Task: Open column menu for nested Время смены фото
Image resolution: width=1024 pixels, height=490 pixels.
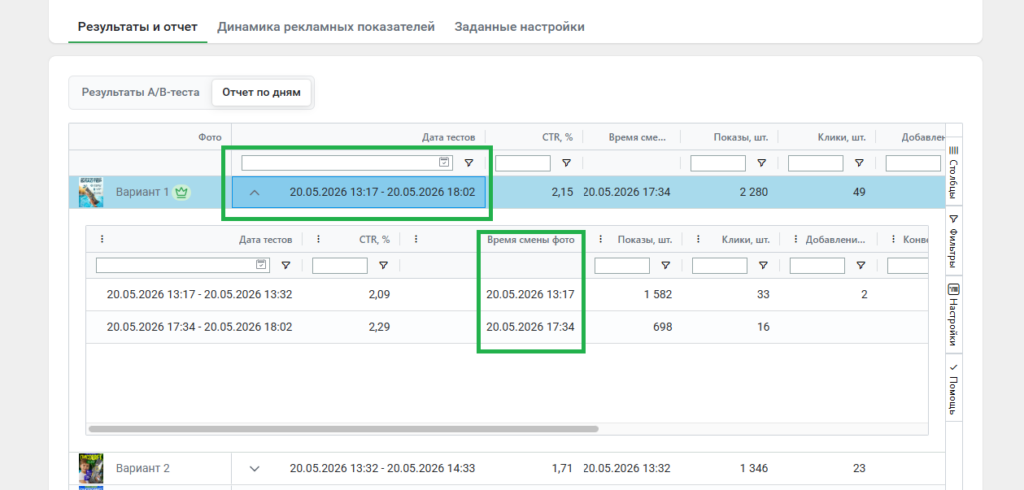Action: pyautogui.click(x=415, y=240)
